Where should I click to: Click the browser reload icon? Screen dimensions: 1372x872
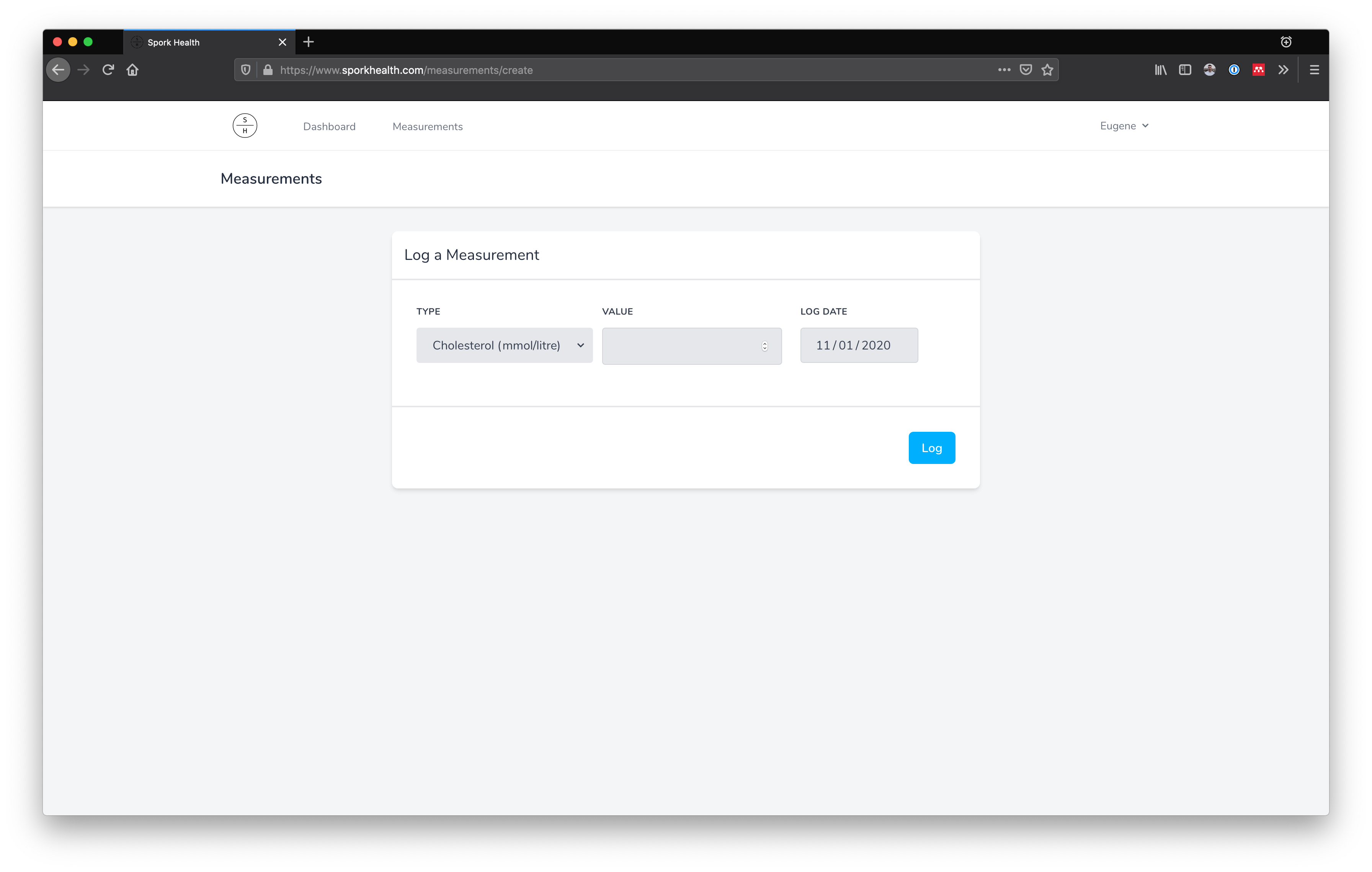pos(108,70)
